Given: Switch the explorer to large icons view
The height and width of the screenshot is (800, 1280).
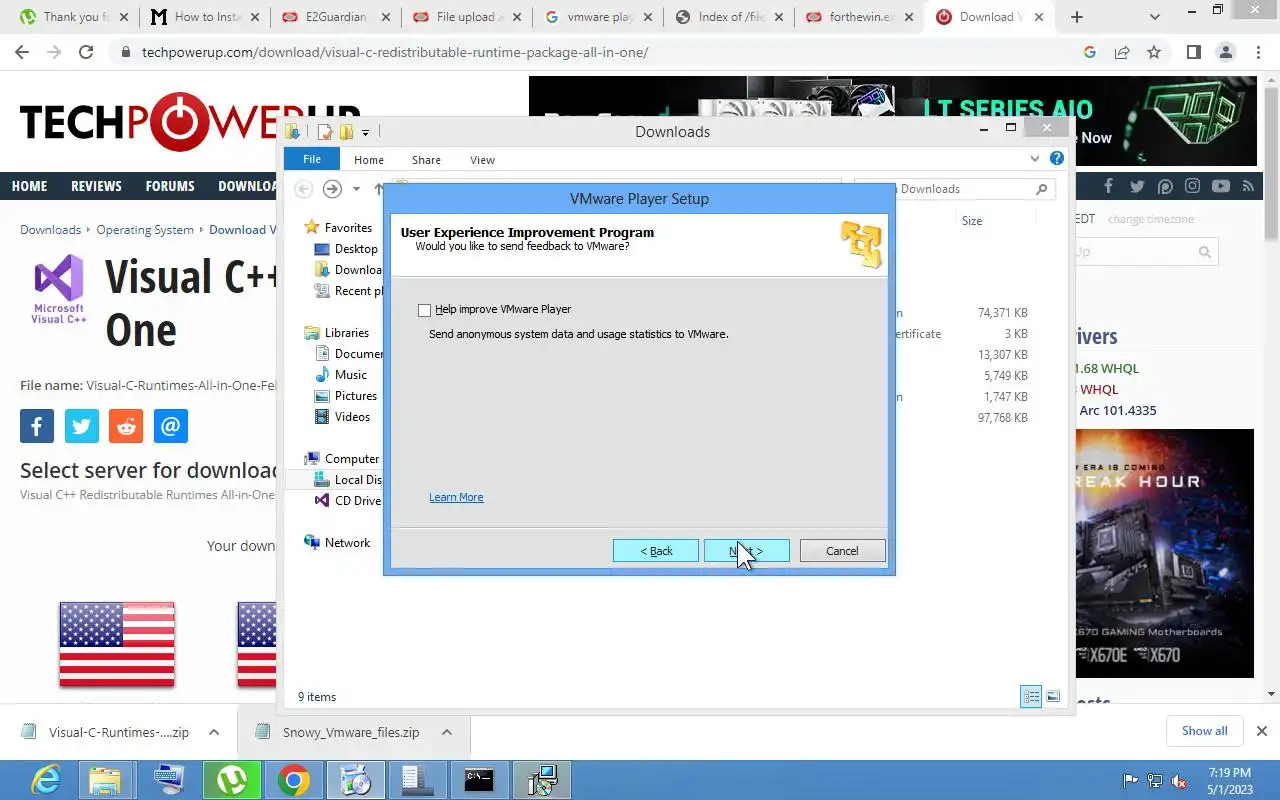Looking at the screenshot, I should pyautogui.click(x=1053, y=697).
